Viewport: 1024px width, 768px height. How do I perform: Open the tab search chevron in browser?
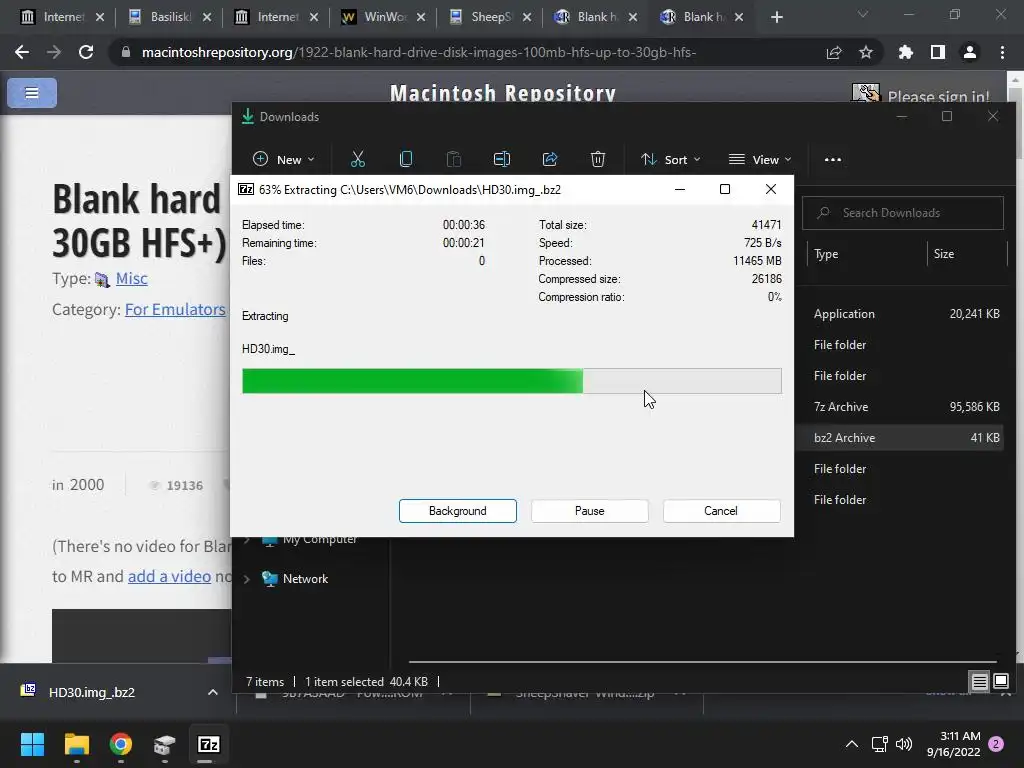(x=863, y=14)
